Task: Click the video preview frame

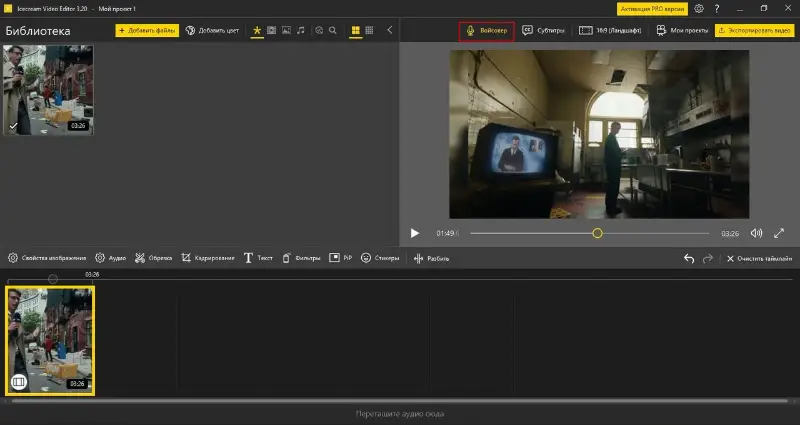Action: [x=599, y=134]
